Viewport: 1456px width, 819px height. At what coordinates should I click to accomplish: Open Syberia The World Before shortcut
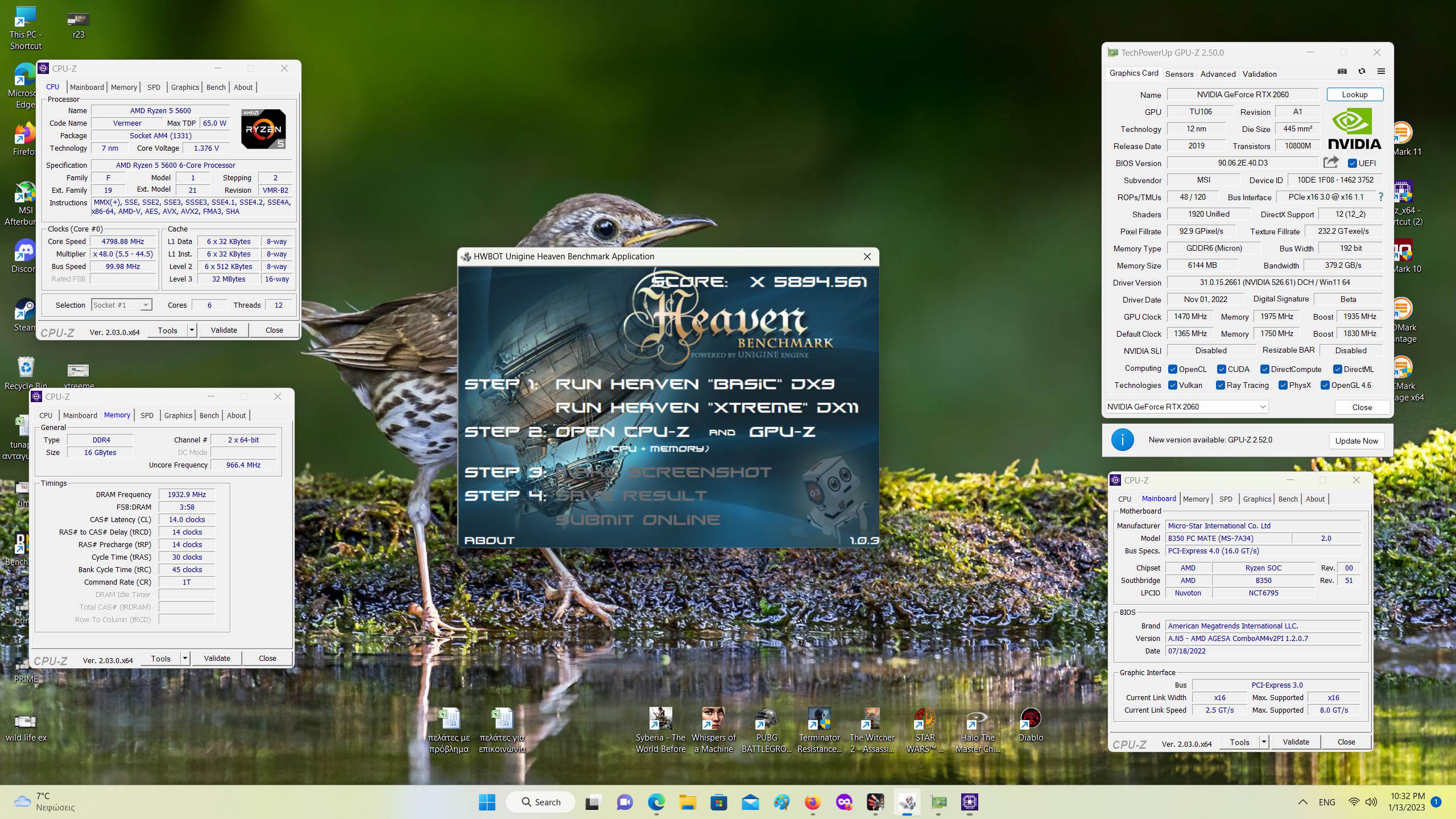(660, 730)
